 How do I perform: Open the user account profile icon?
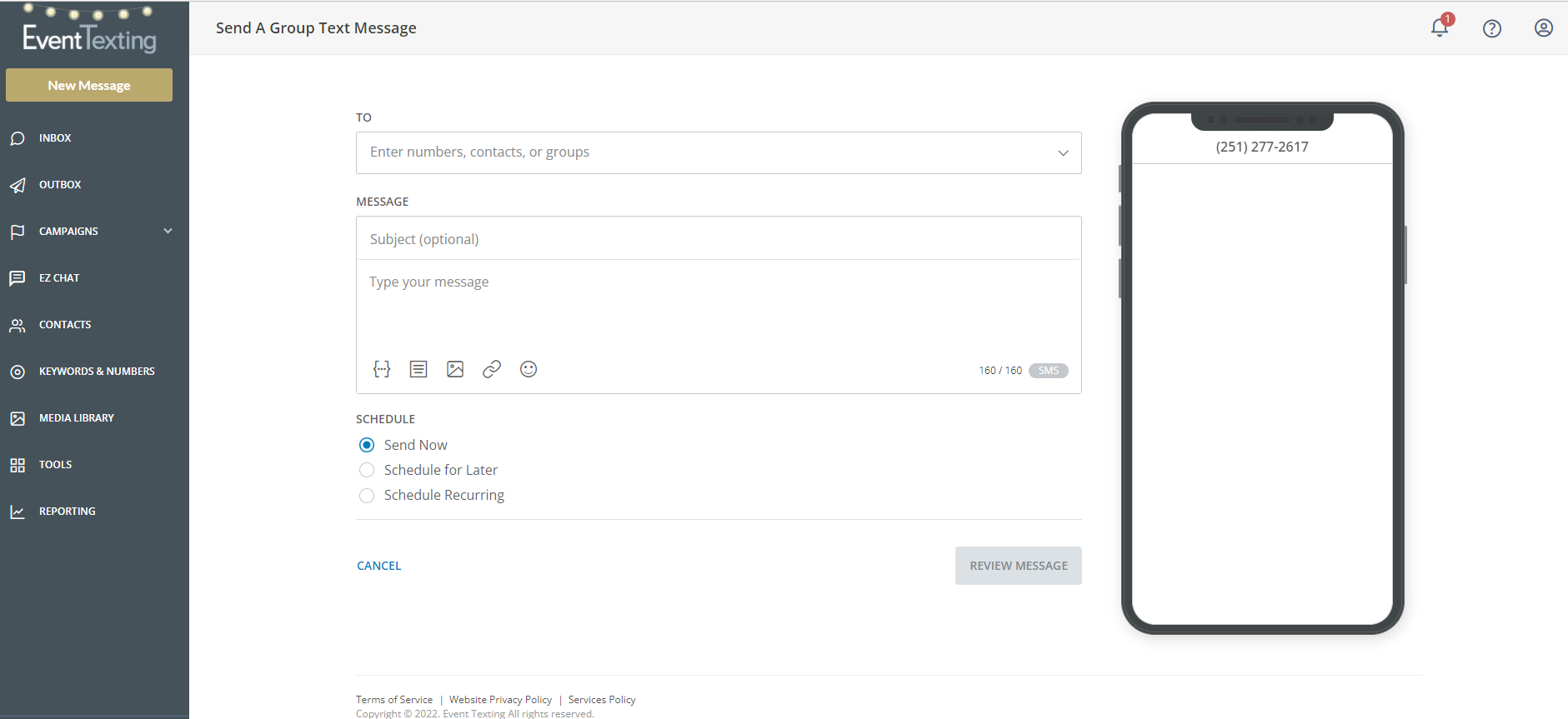click(x=1544, y=28)
